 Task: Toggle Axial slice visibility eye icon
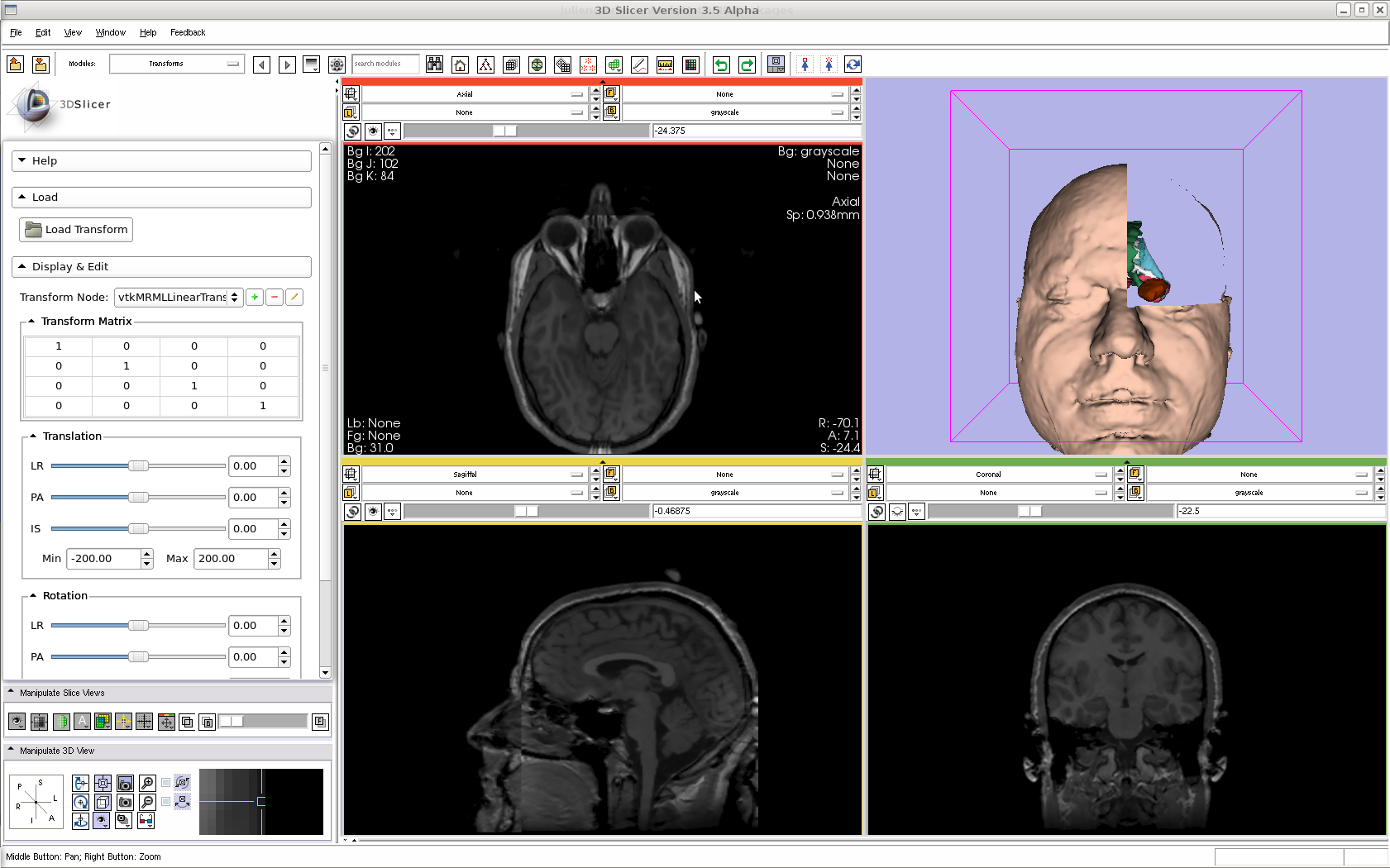pyautogui.click(x=373, y=131)
